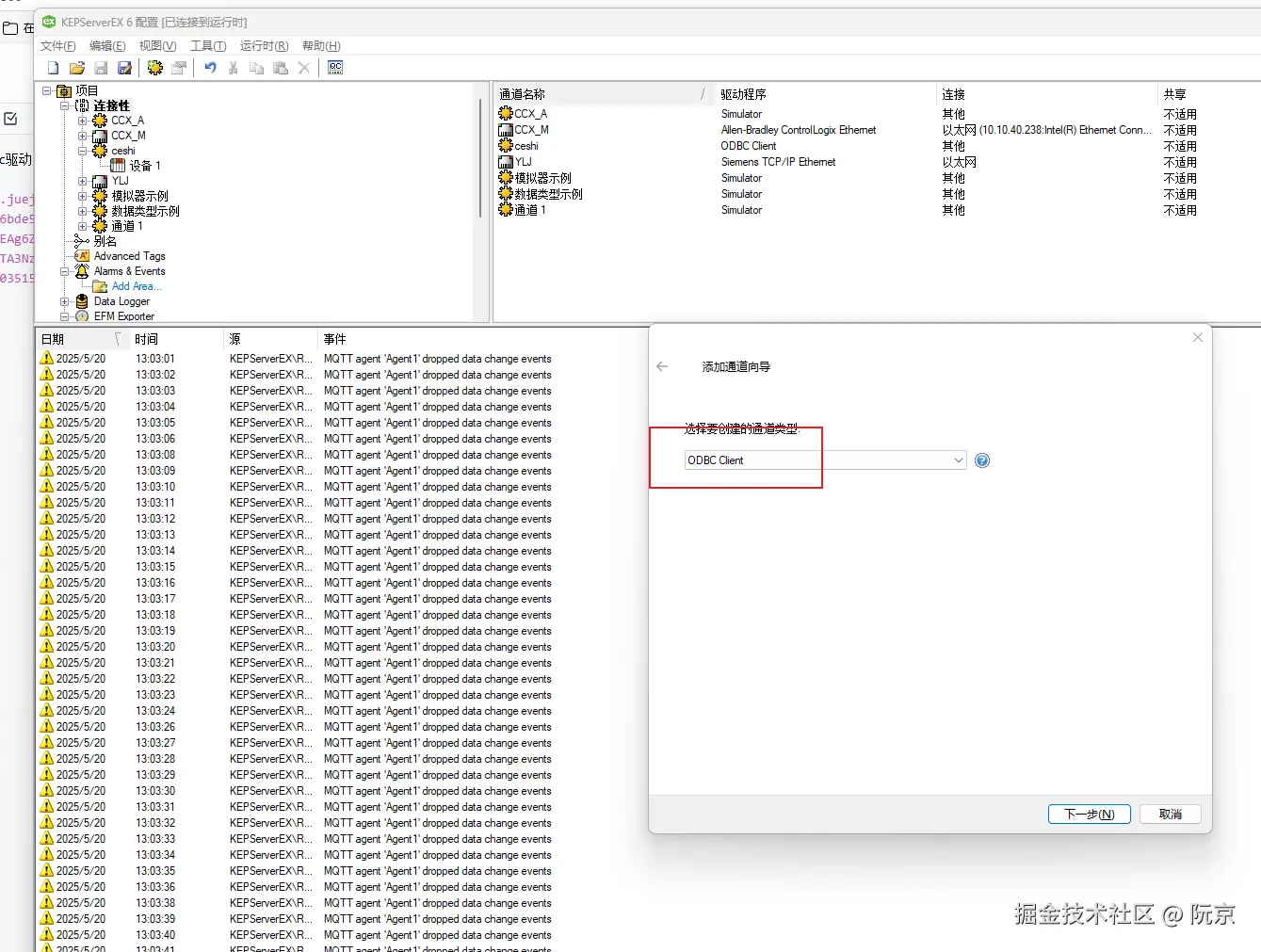
Task: Sort by the 通道名称 column header
Action: pos(604,94)
